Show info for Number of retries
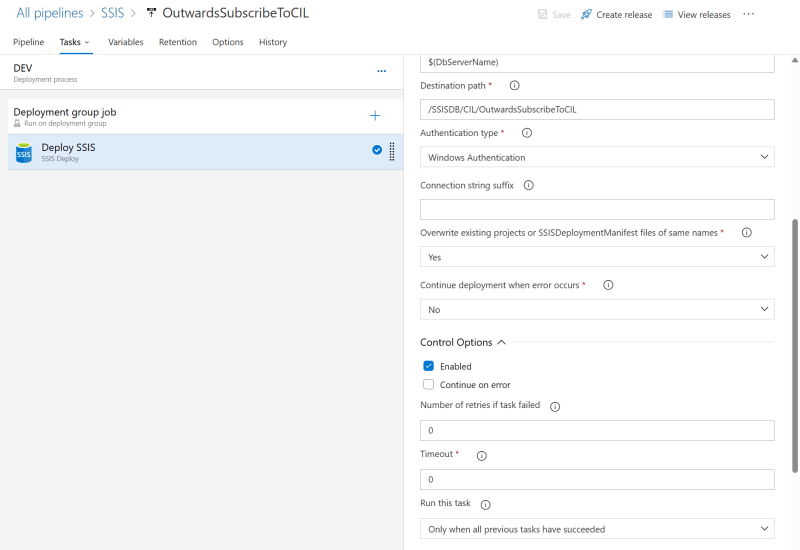 point(555,407)
